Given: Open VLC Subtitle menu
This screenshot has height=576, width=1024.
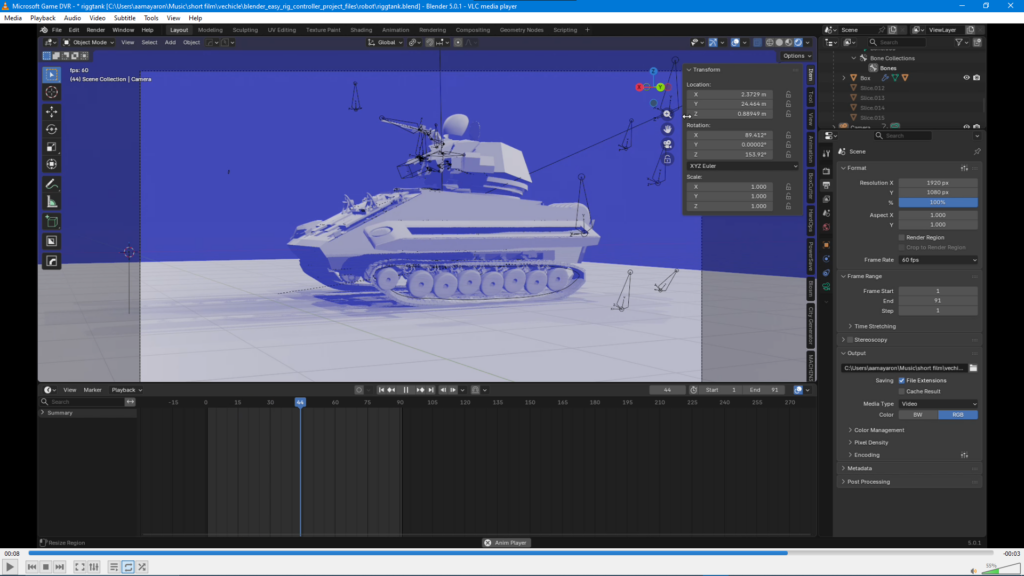Looking at the screenshot, I should pyautogui.click(x=124, y=18).
